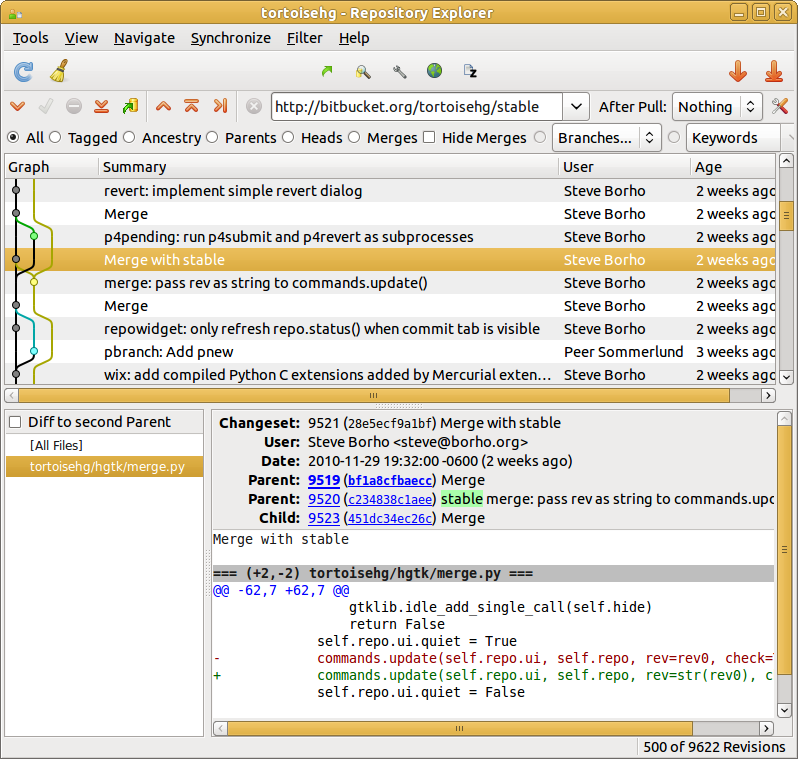798x759 pixels.
Task: Click the green arrow update icon
Action: (x=327, y=71)
